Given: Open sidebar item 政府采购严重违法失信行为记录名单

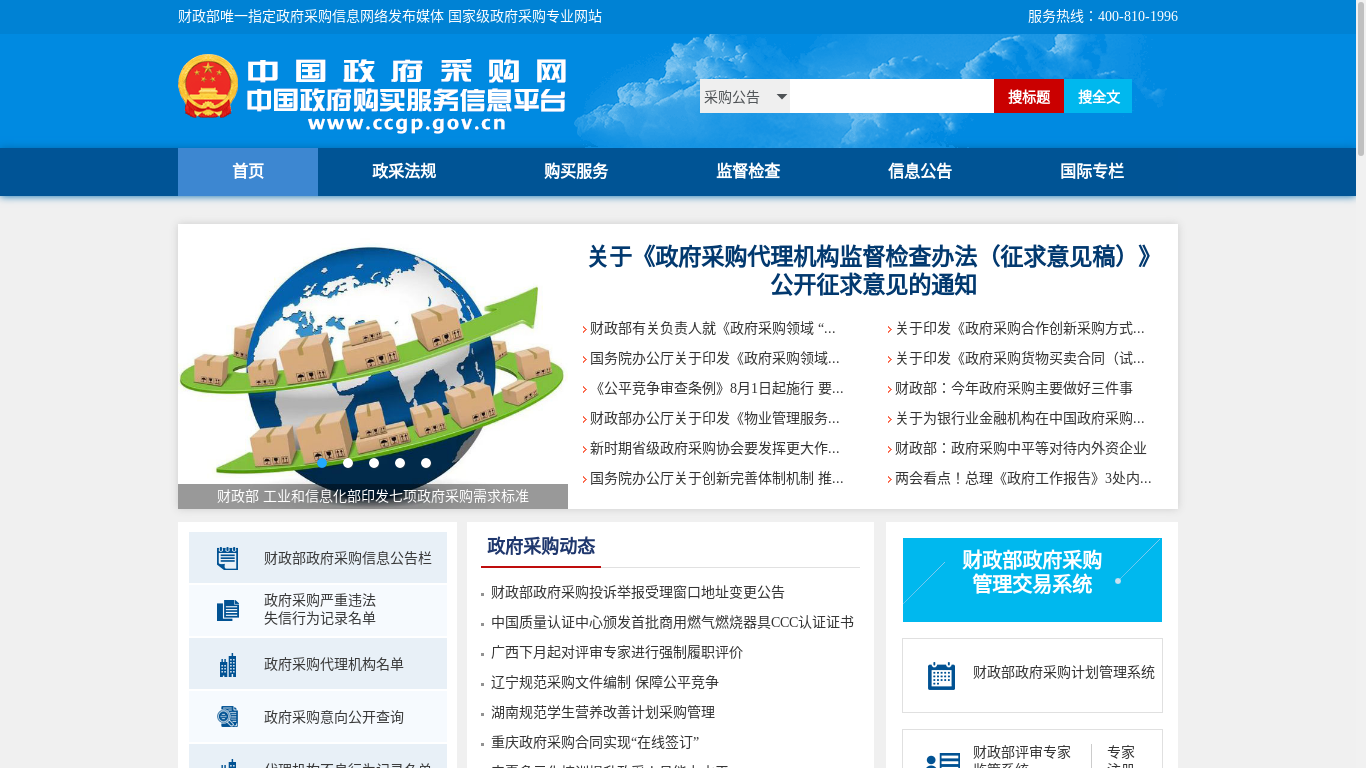Looking at the screenshot, I should click(318, 610).
